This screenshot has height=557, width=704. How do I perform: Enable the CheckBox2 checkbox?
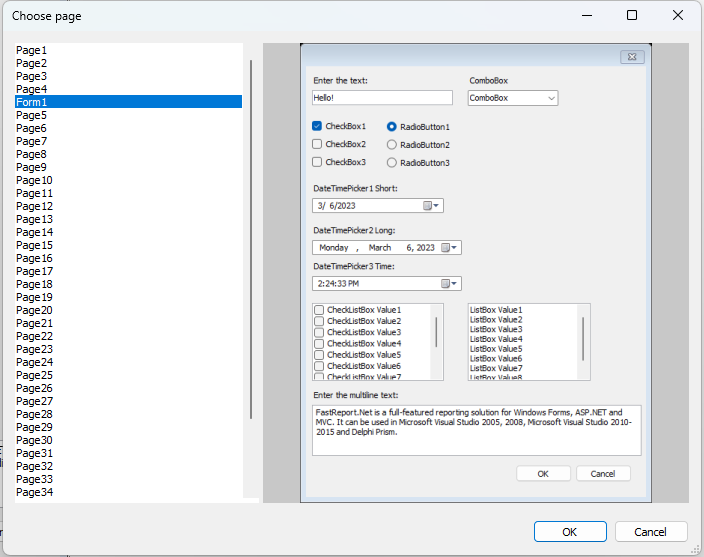[317, 145]
